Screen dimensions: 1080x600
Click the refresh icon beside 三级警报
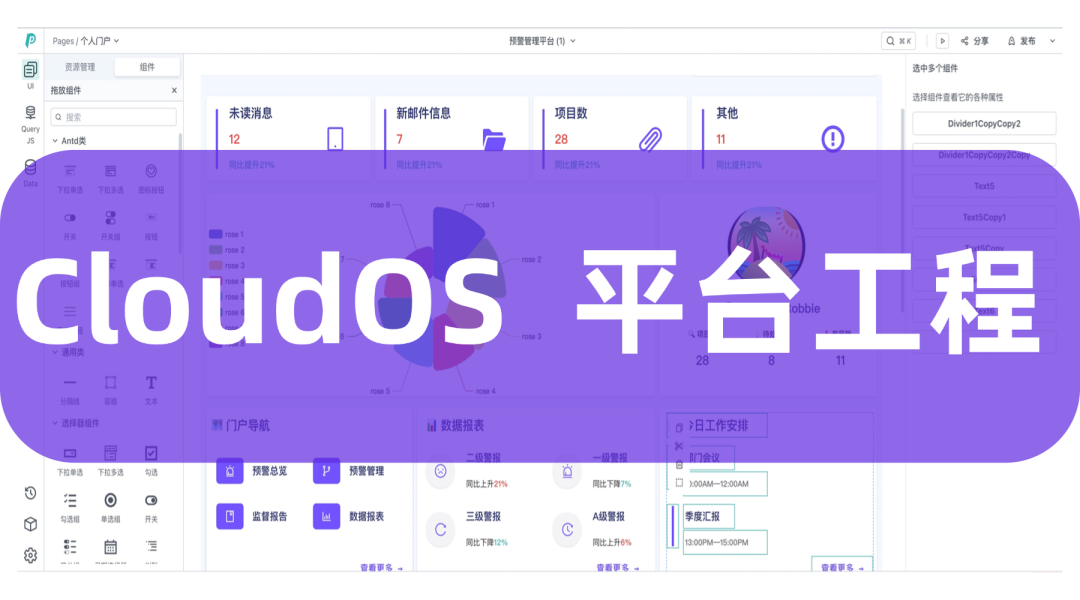click(x=441, y=530)
